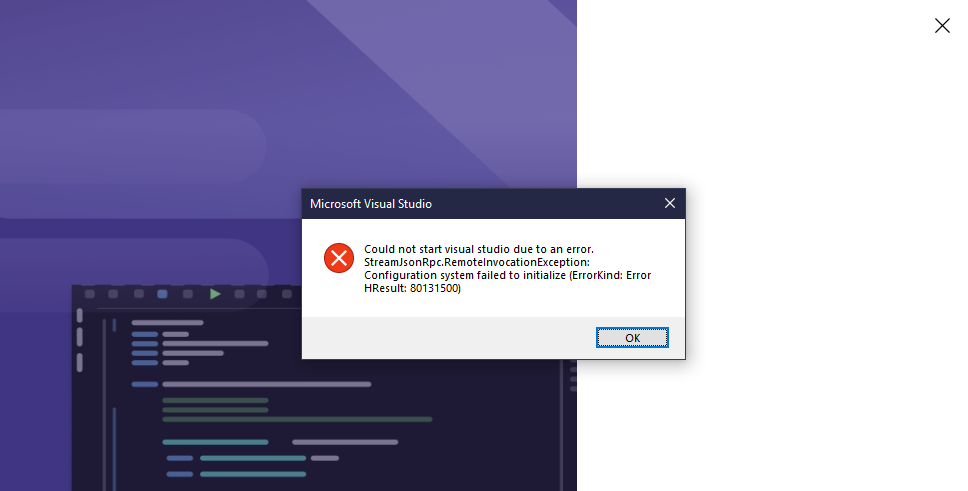
Task: Click the green play triangle in illustration
Action: pos(215,294)
